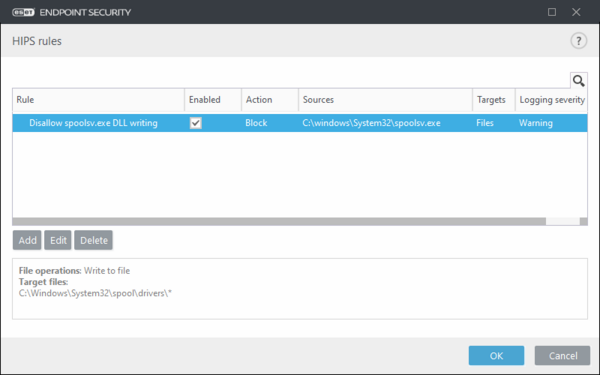
Task: Toggle Enabled checkbox for spoolsv.exe rule
Action: point(196,123)
